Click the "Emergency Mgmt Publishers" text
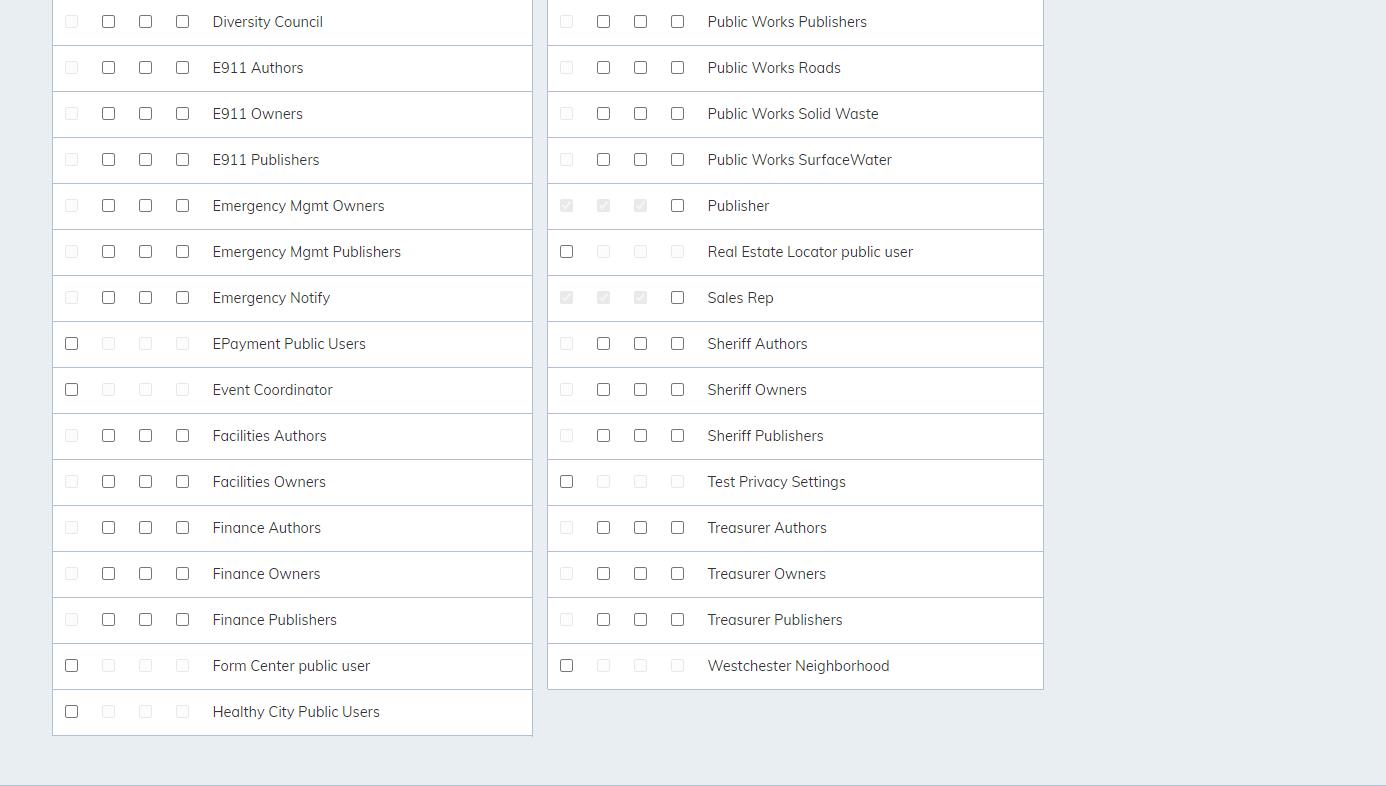1386x786 pixels. tap(306, 252)
